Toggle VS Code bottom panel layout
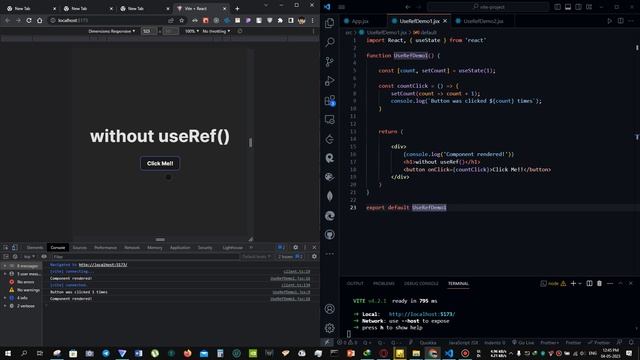This screenshot has height=360, width=640. point(568,7)
